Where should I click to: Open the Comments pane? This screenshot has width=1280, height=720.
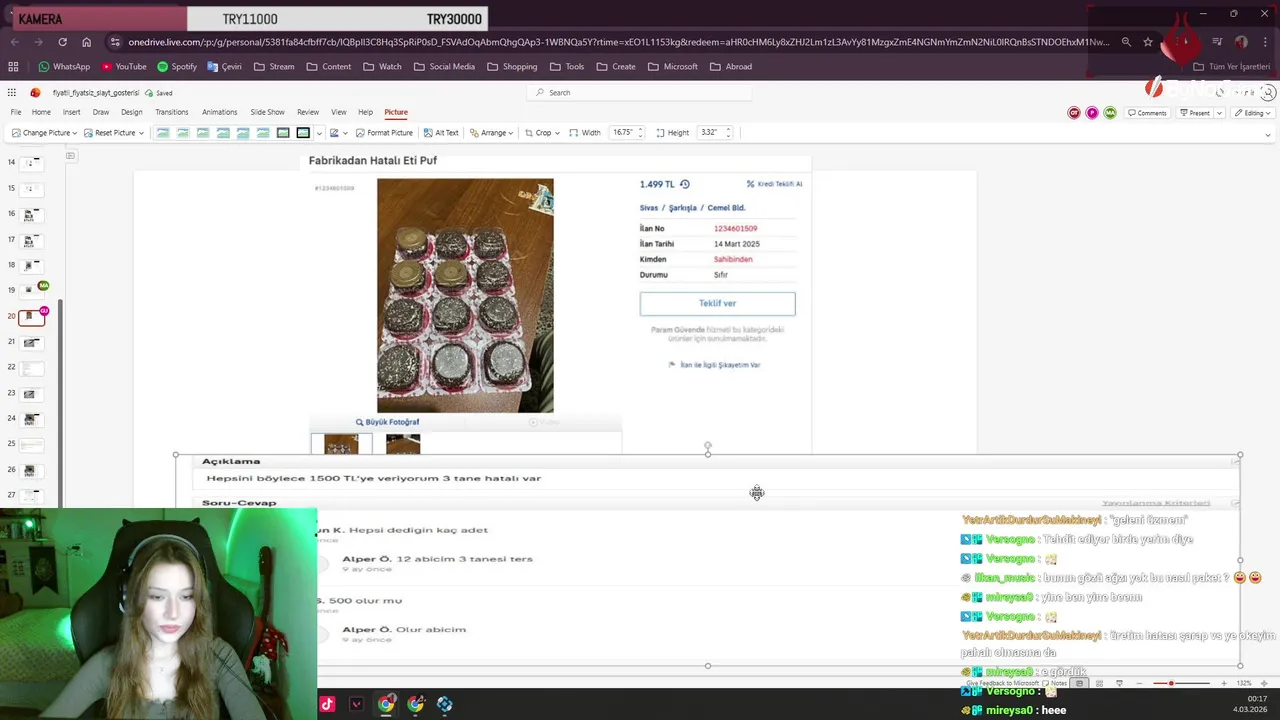point(1147,113)
